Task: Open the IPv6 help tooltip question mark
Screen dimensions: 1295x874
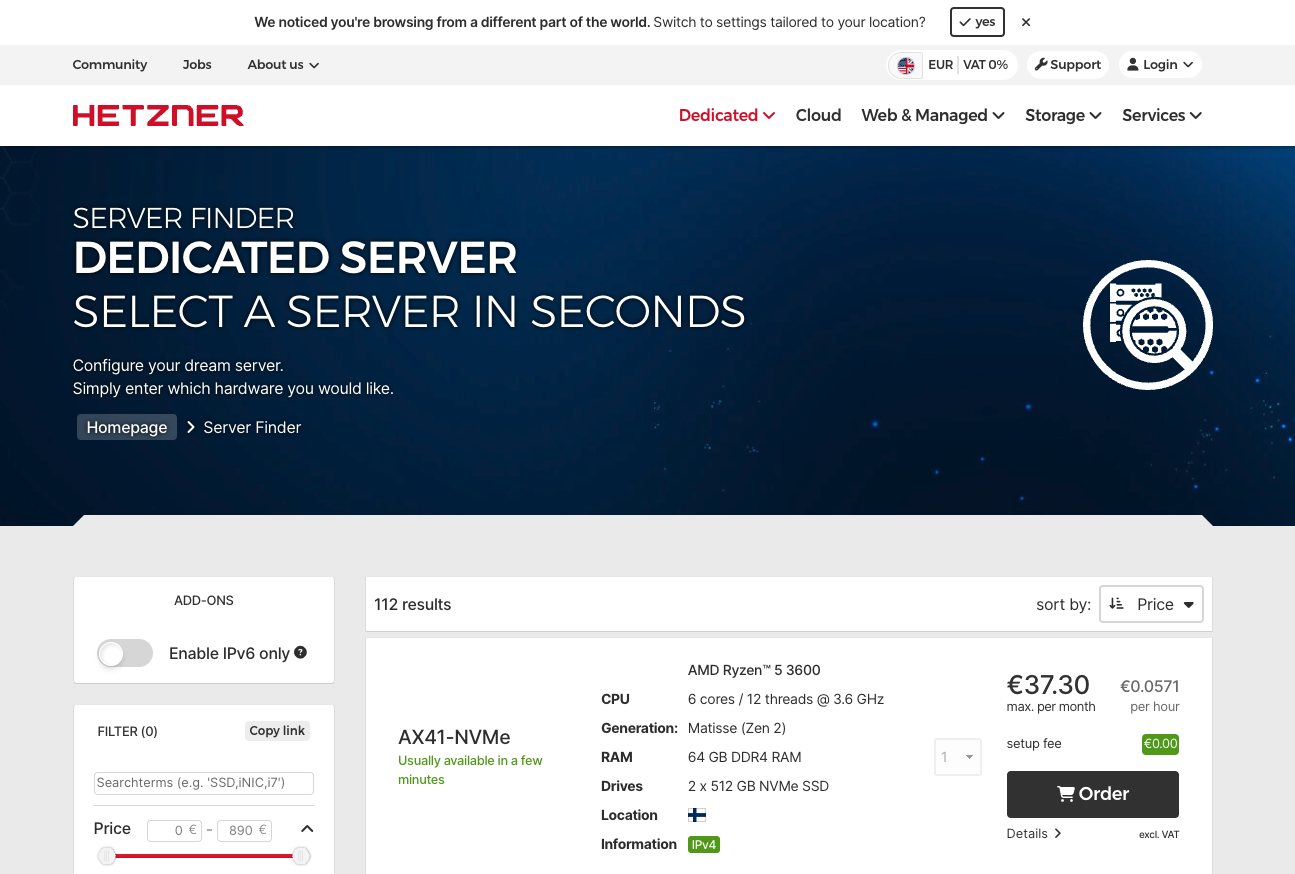Action: 300,652
